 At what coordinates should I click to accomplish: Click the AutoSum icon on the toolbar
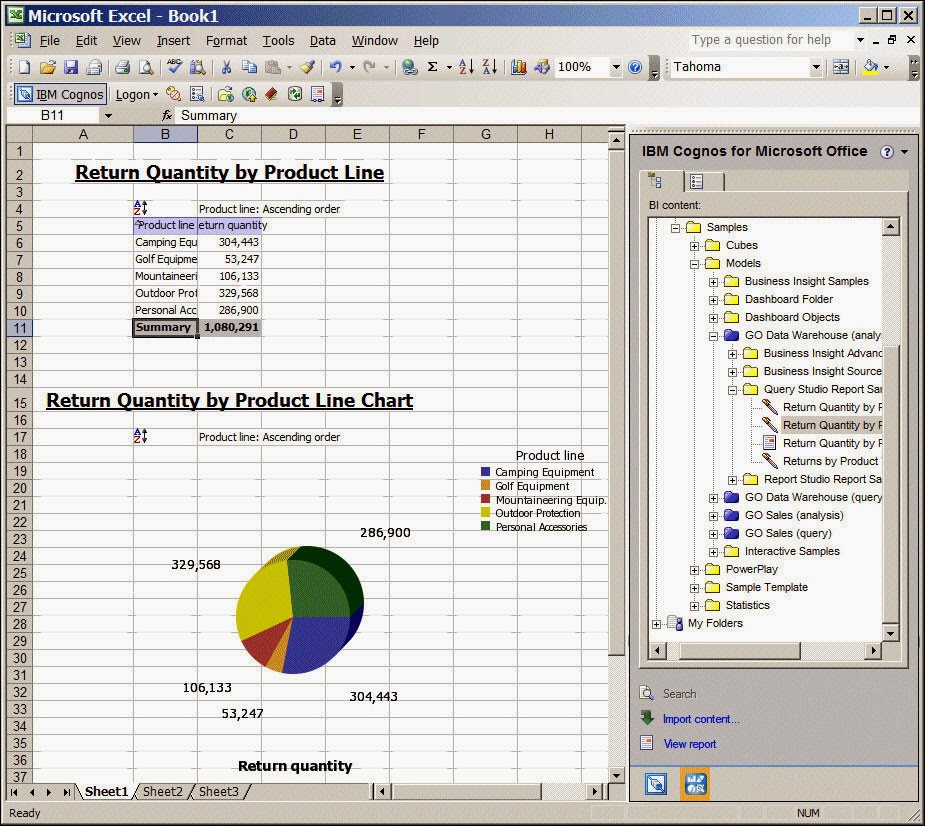(x=434, y=67)
